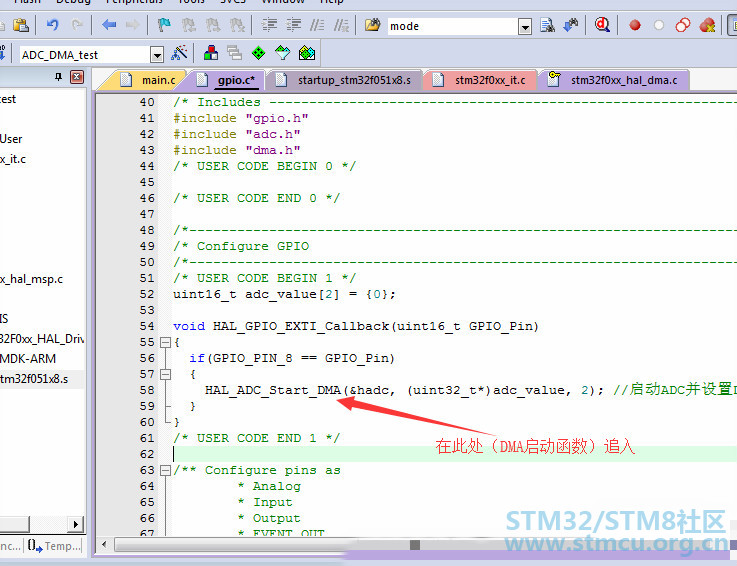
Task: Click line number 62 in the gutter
Action: tap(147, 454)
